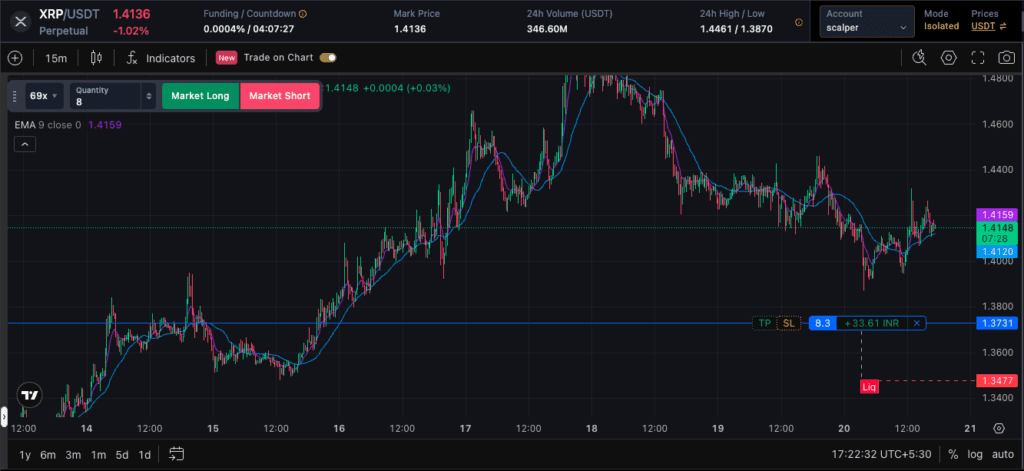1024x471 pixels.
Task: Open the go-to-date calendar icon
Action: [176, 454]
